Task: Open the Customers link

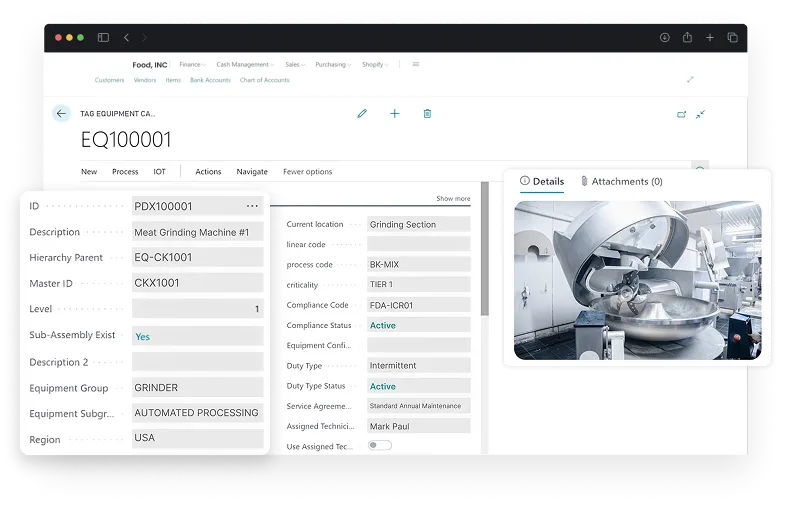Action: [x=109, y=80]
